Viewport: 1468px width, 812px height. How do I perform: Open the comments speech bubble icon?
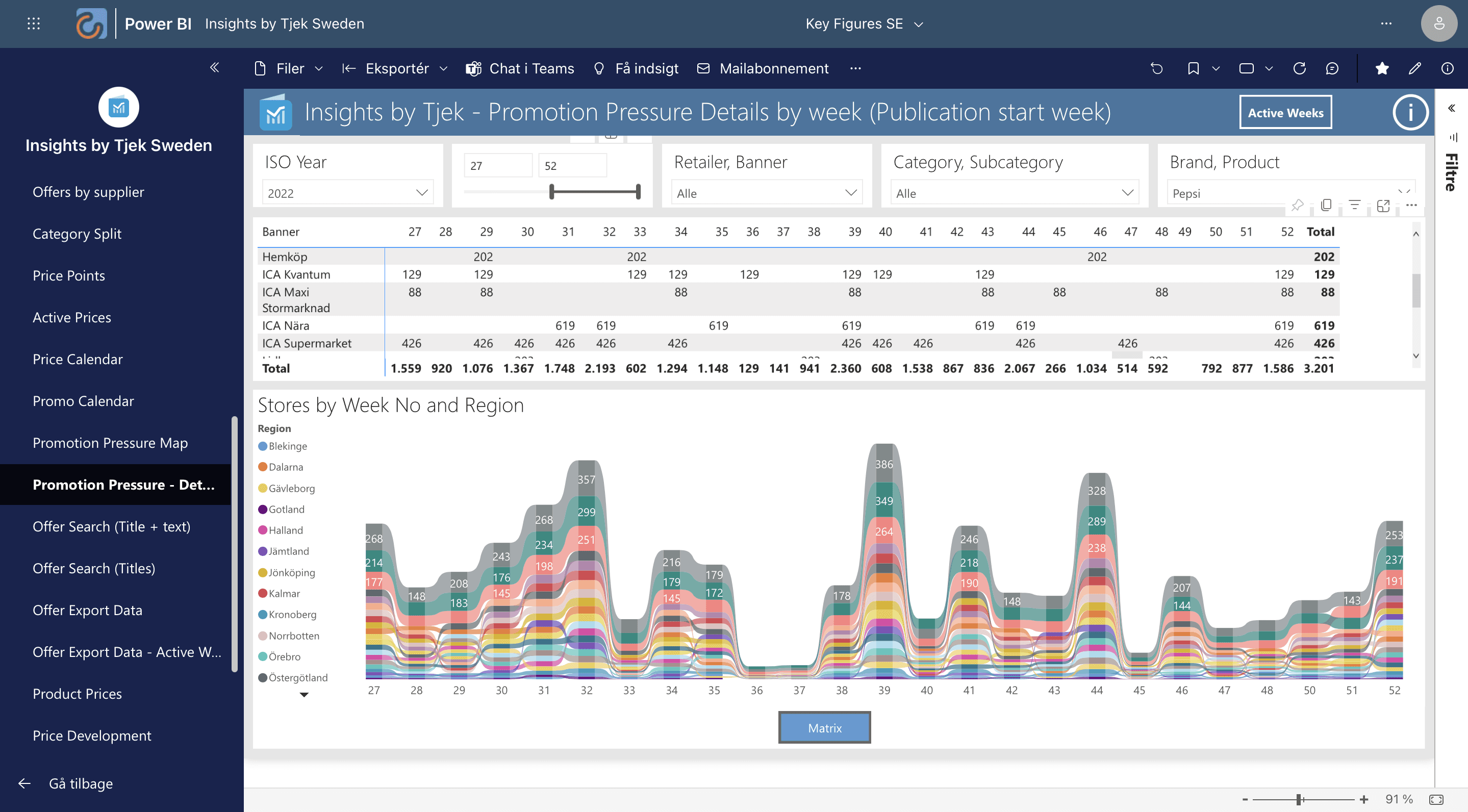click(1332, 68)
